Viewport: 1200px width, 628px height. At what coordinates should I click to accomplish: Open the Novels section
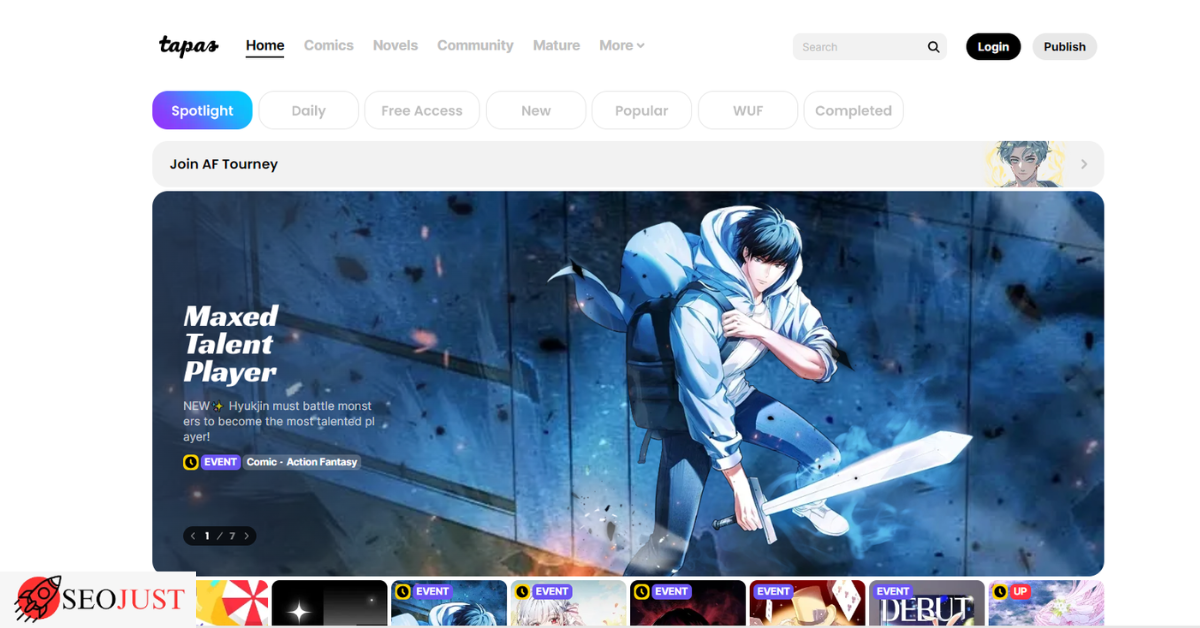point(395,46)
